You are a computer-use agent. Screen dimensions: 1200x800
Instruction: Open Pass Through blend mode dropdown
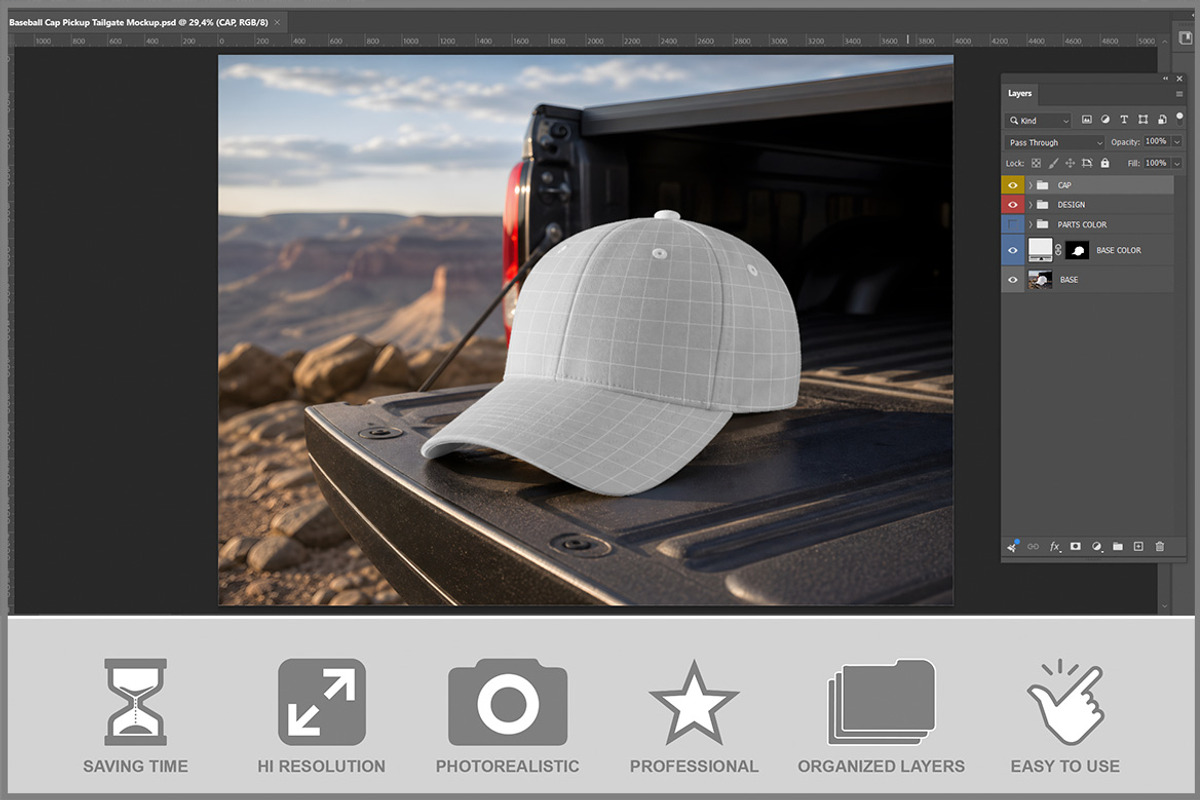point(1055,143)
